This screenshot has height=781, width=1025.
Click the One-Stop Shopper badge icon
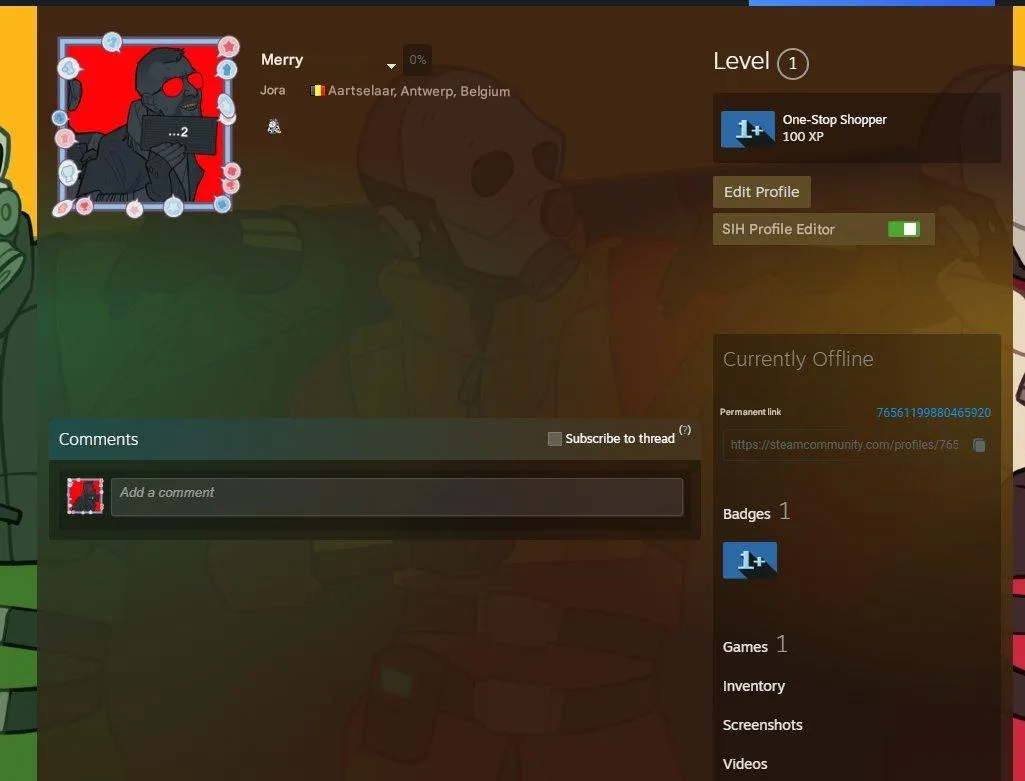coord(748,128)
